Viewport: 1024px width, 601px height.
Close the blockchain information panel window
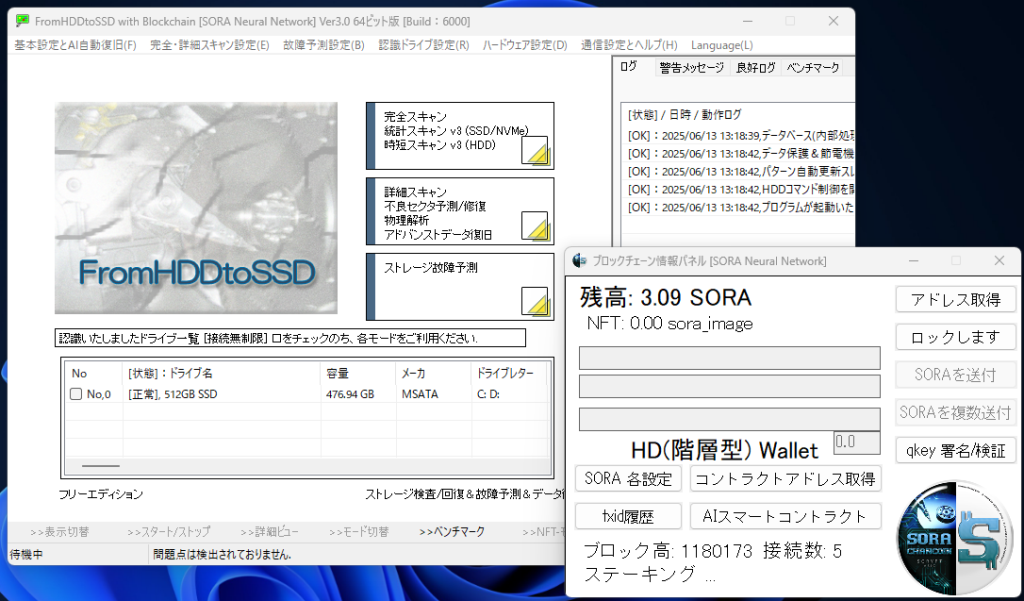[999, 261]
